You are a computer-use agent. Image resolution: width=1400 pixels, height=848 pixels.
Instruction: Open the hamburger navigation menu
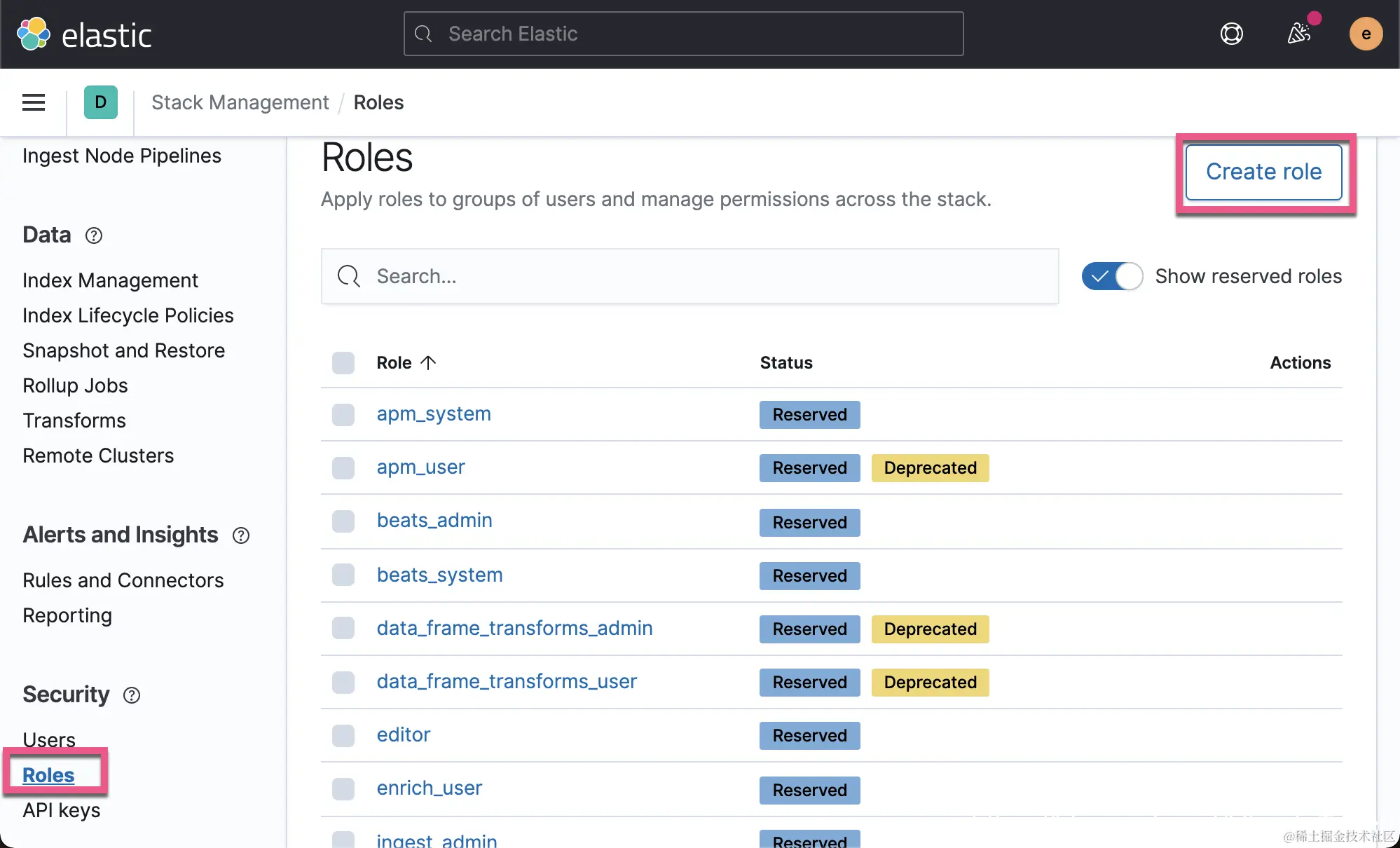(x=34, y=102)
